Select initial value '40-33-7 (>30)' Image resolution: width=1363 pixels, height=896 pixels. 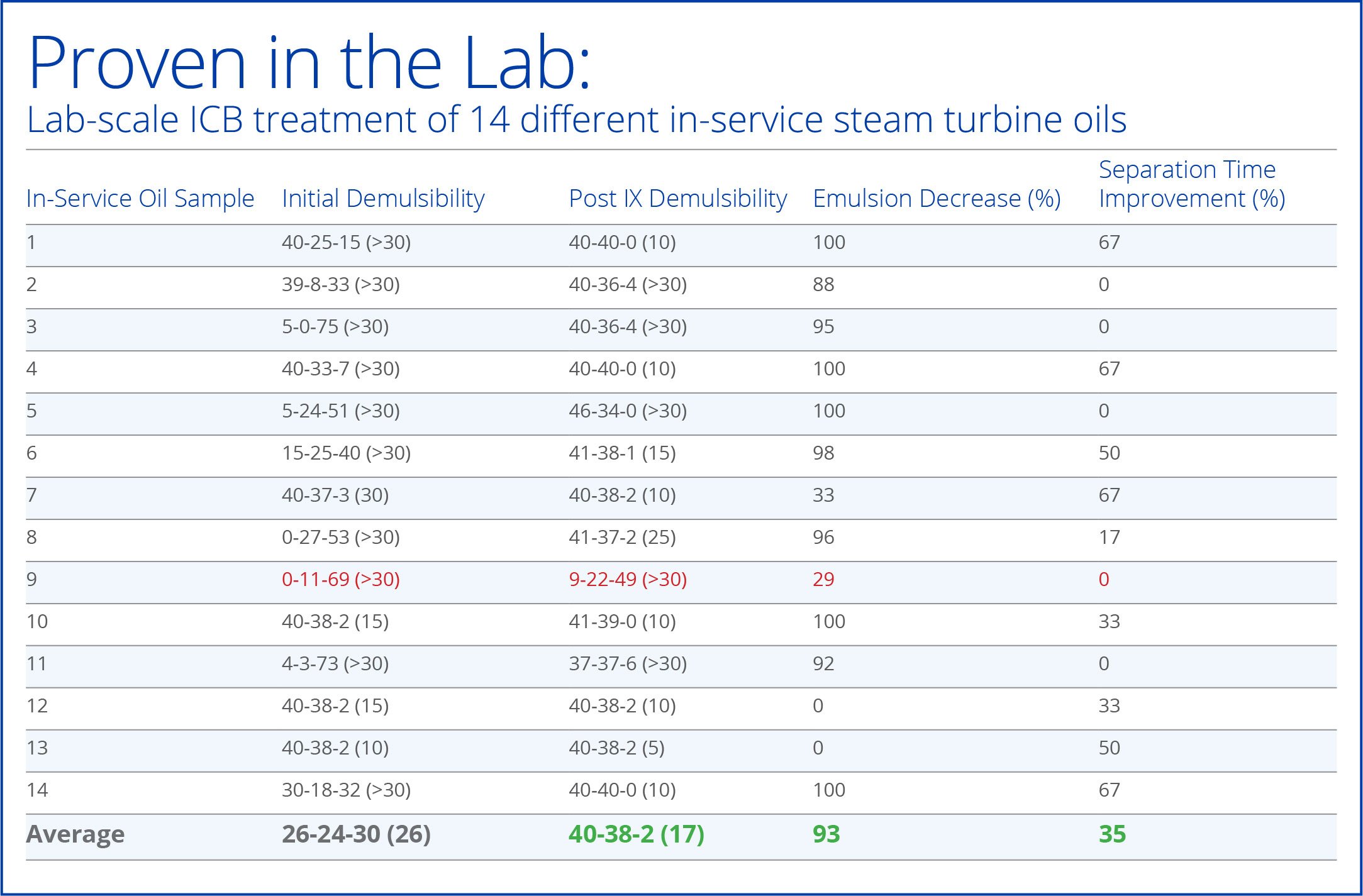[340, 368]
